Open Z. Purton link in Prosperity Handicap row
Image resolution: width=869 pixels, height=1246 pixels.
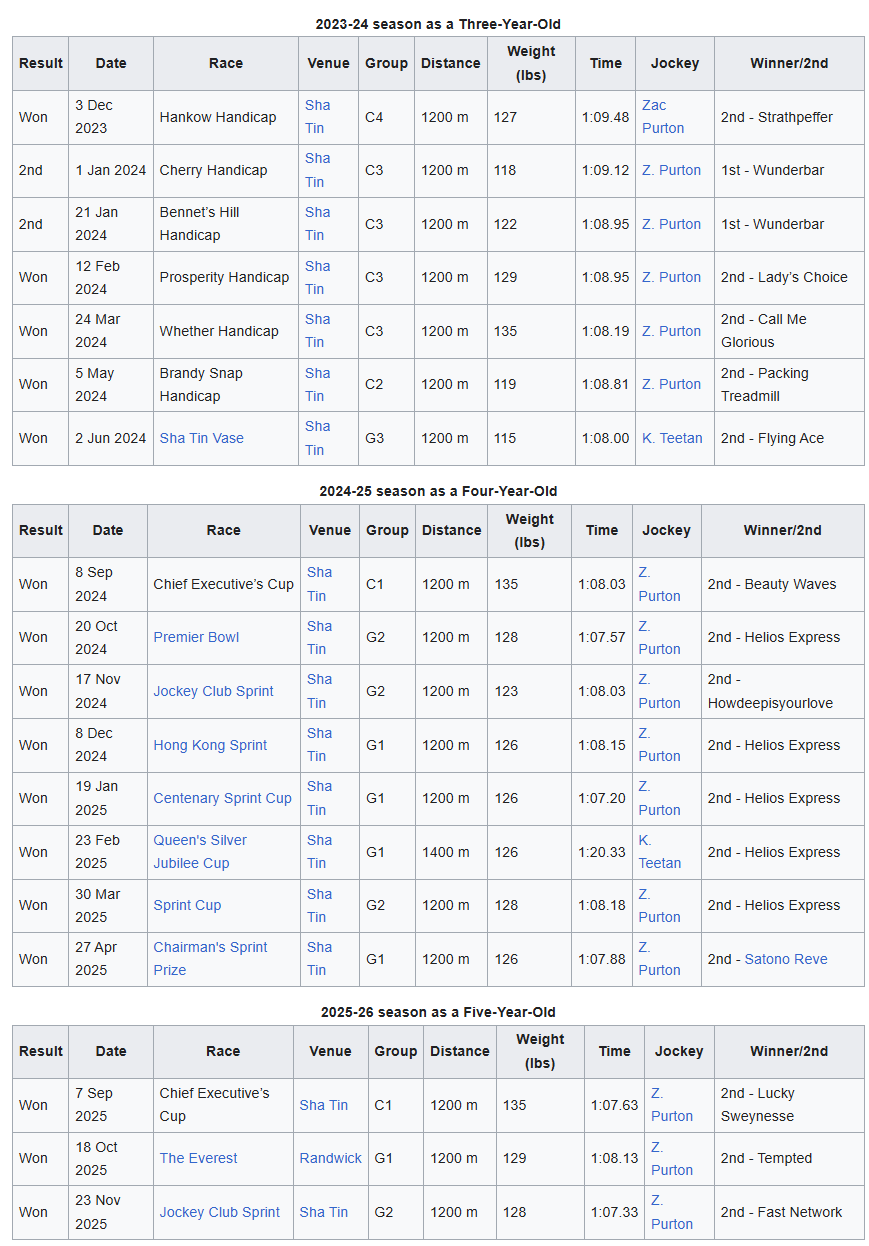[671, 277]
